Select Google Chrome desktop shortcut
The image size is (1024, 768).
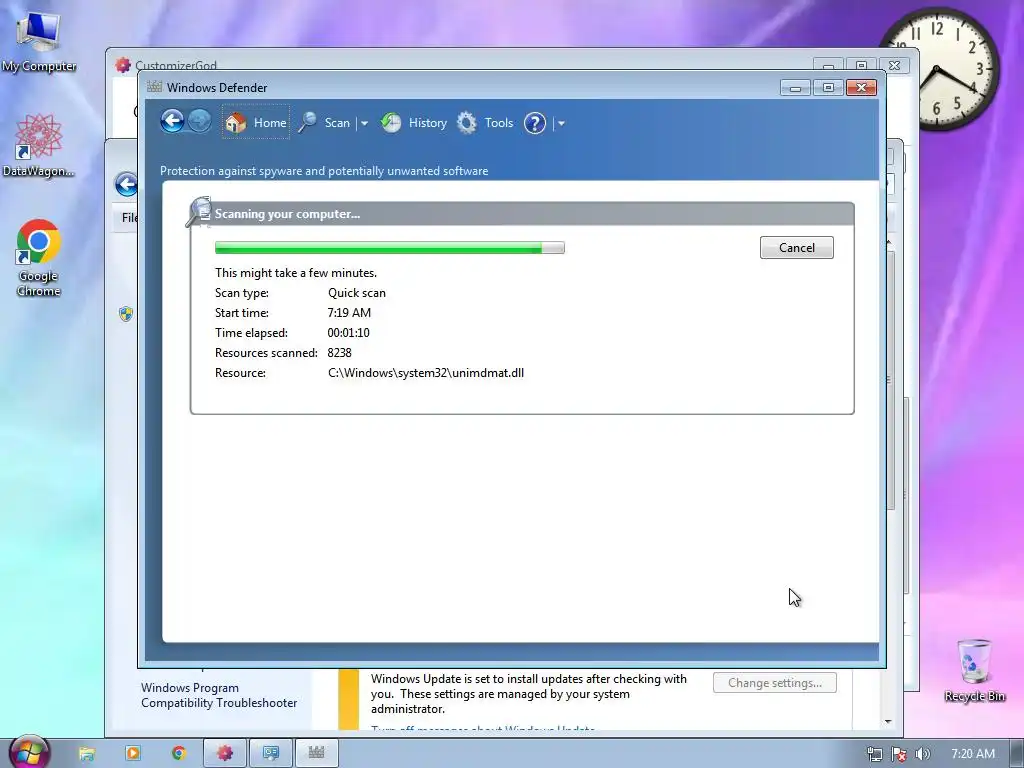tap(39, 258)
